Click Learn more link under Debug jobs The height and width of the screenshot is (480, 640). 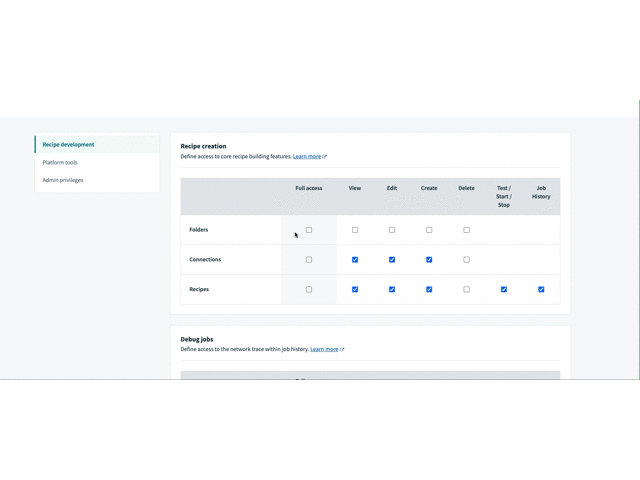click(x=324, y=350)
